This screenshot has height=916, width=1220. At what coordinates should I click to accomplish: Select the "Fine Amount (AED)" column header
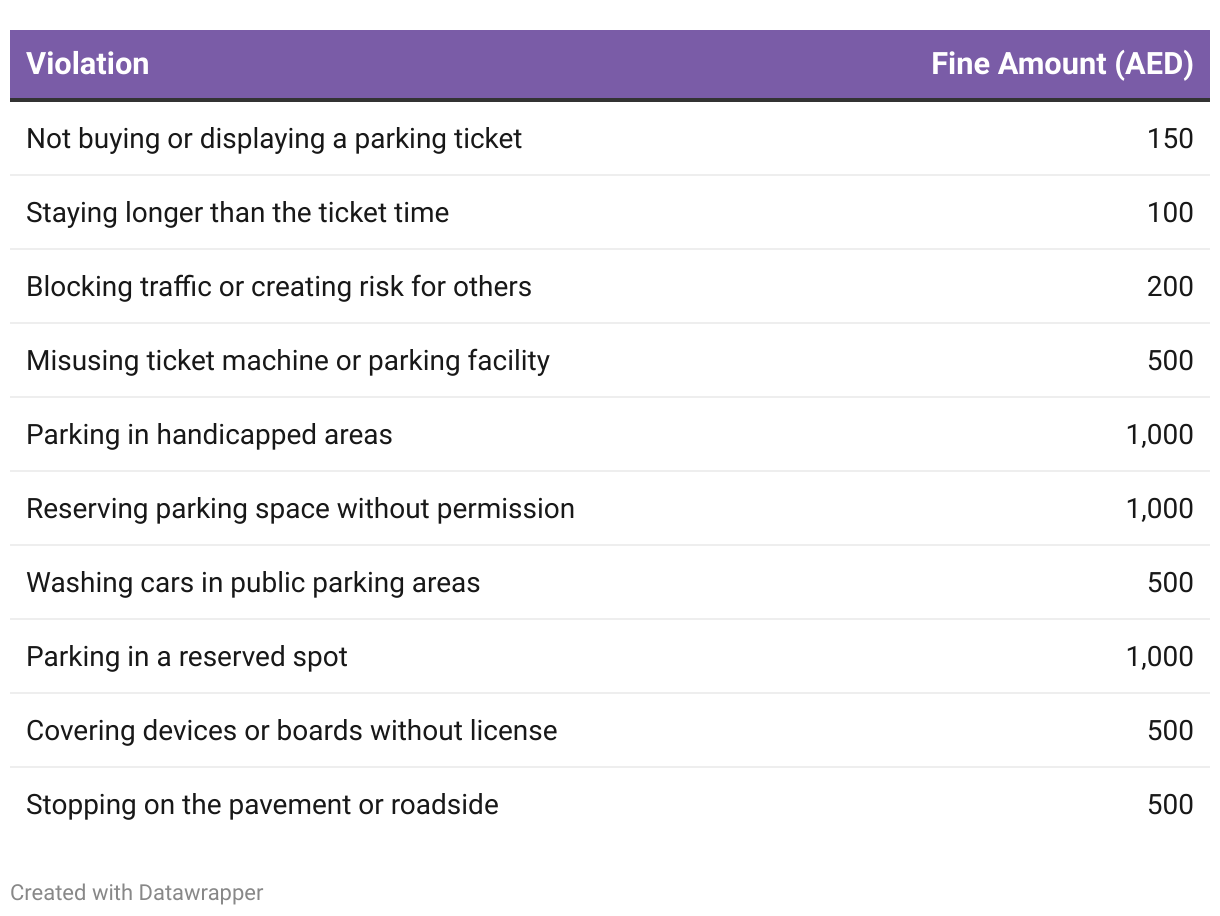coord(1061,64)
